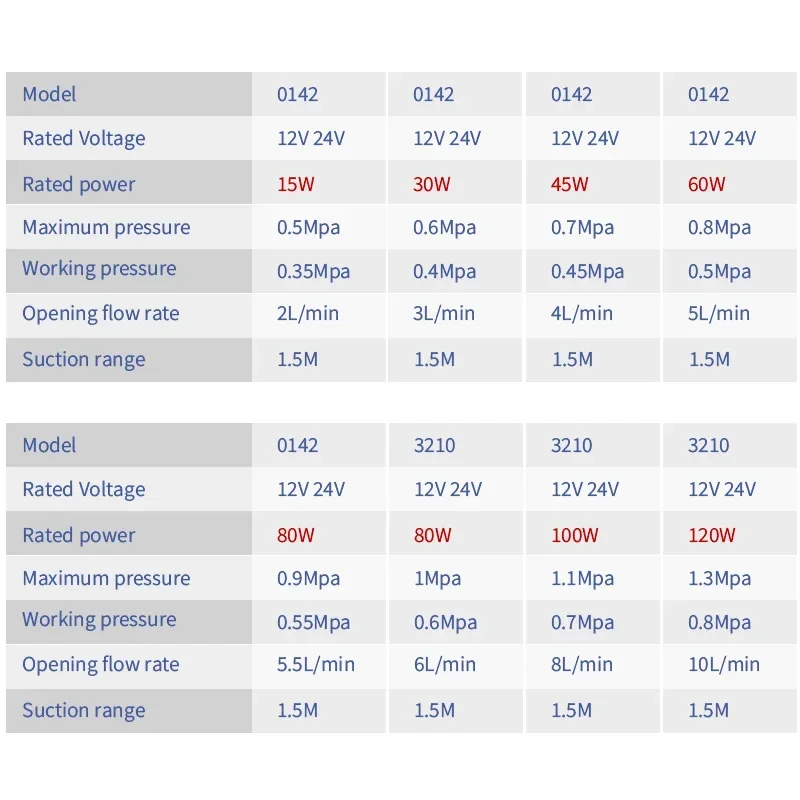Click the Working pressure label in top table
Image resolution: width=800 pixels, height=800 pixels.
[99, 269]
